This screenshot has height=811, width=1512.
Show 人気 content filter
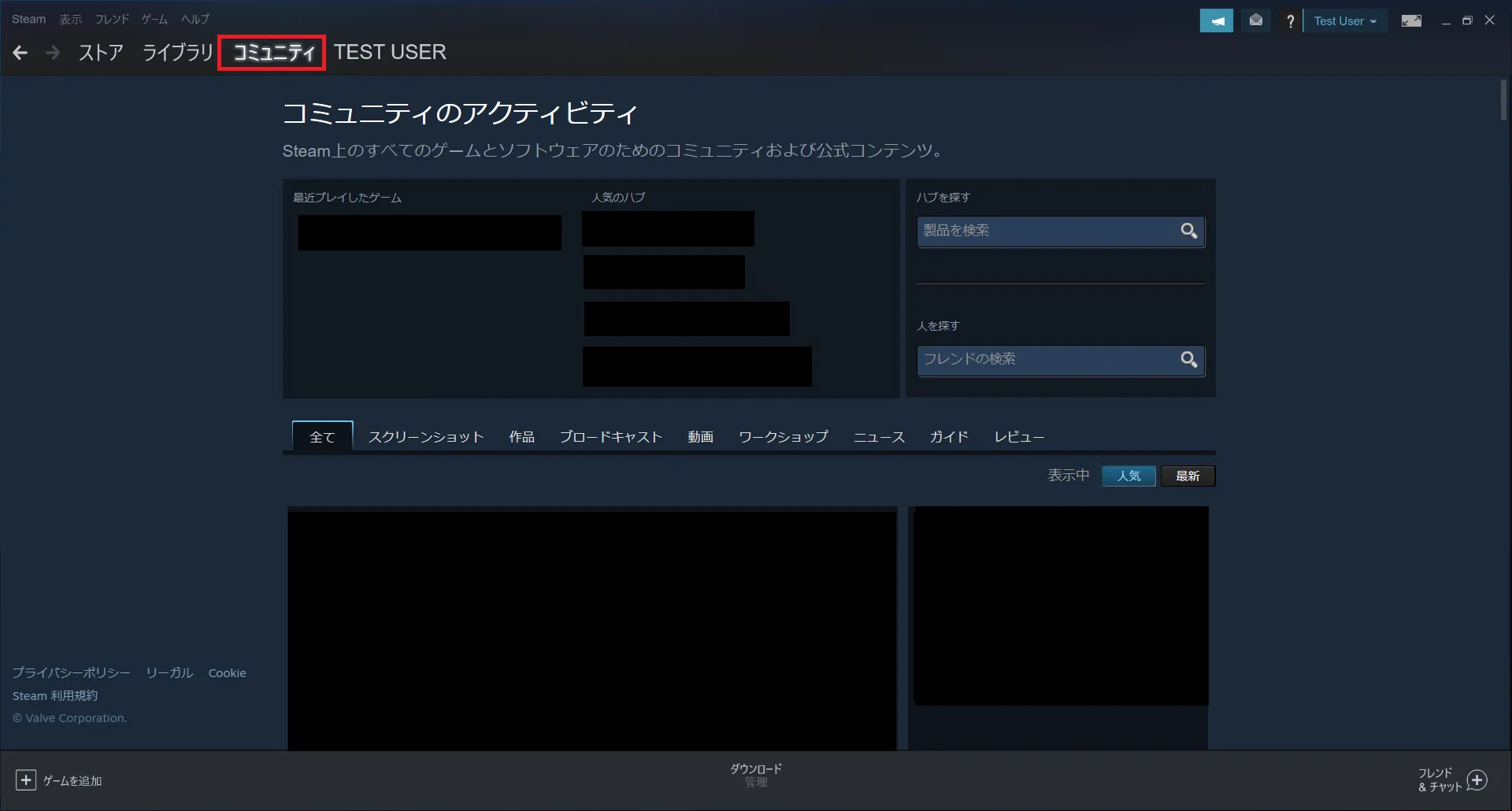pos(1128,476)
